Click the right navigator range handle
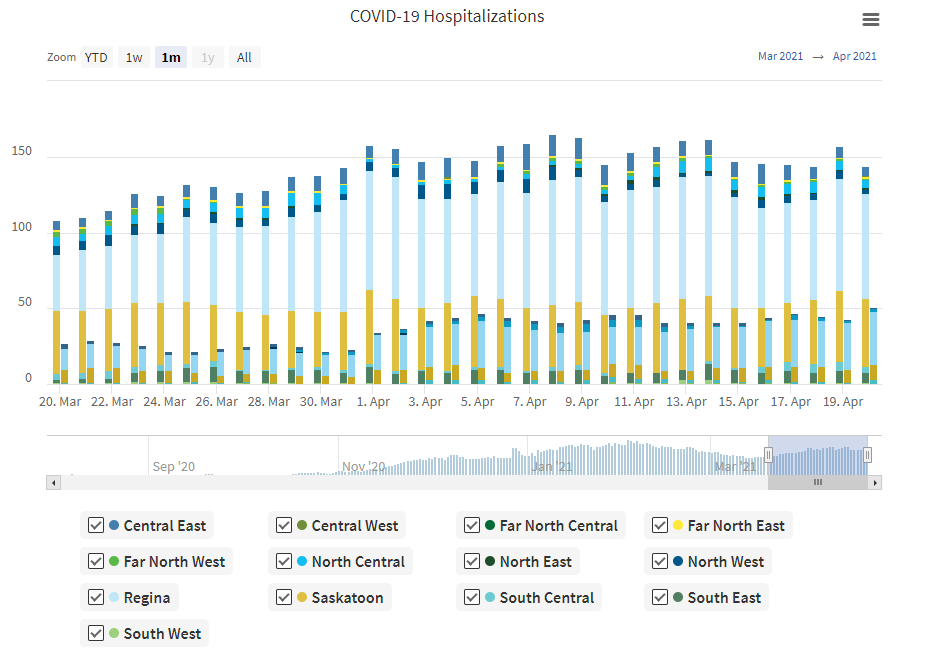Screen dimensions: 929x648 pyautogui.click(x=867, y=455)
